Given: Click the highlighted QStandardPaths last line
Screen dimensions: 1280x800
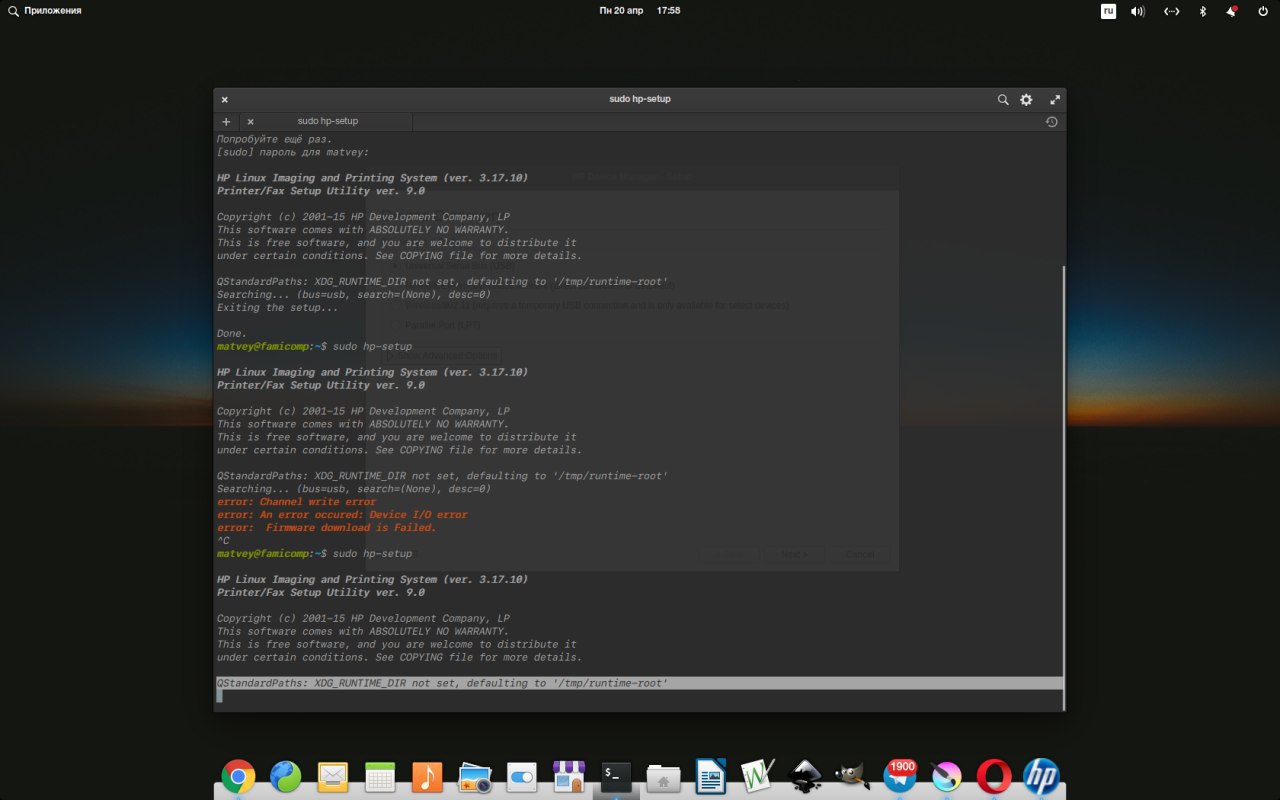Looking at the screenshot, I should pyautogui.click(x=640, y=683).
